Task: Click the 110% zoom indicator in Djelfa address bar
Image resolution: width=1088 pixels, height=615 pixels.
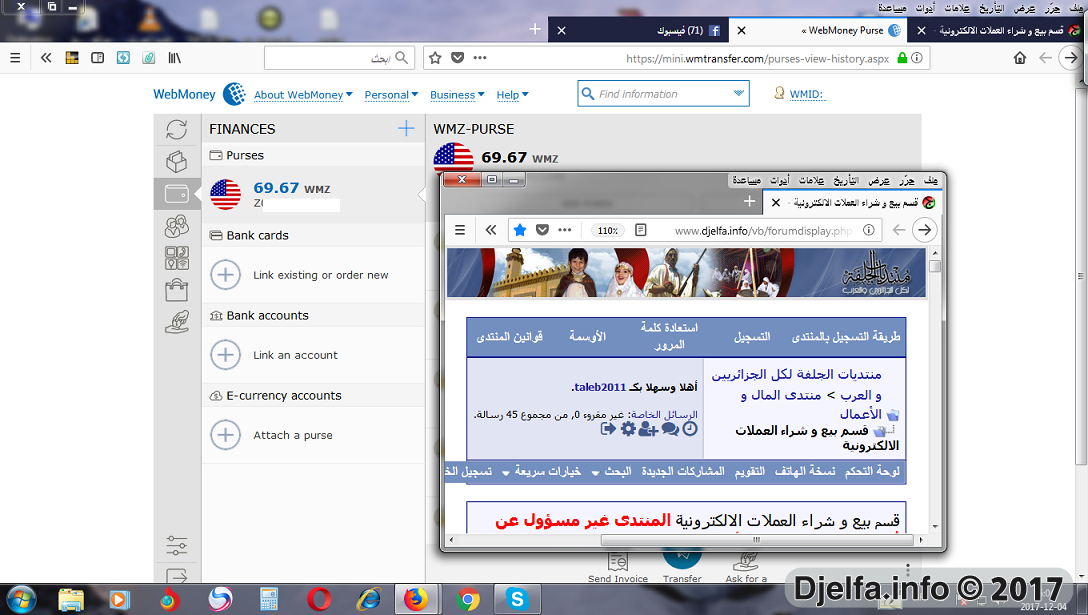Action: pos(608,230)
